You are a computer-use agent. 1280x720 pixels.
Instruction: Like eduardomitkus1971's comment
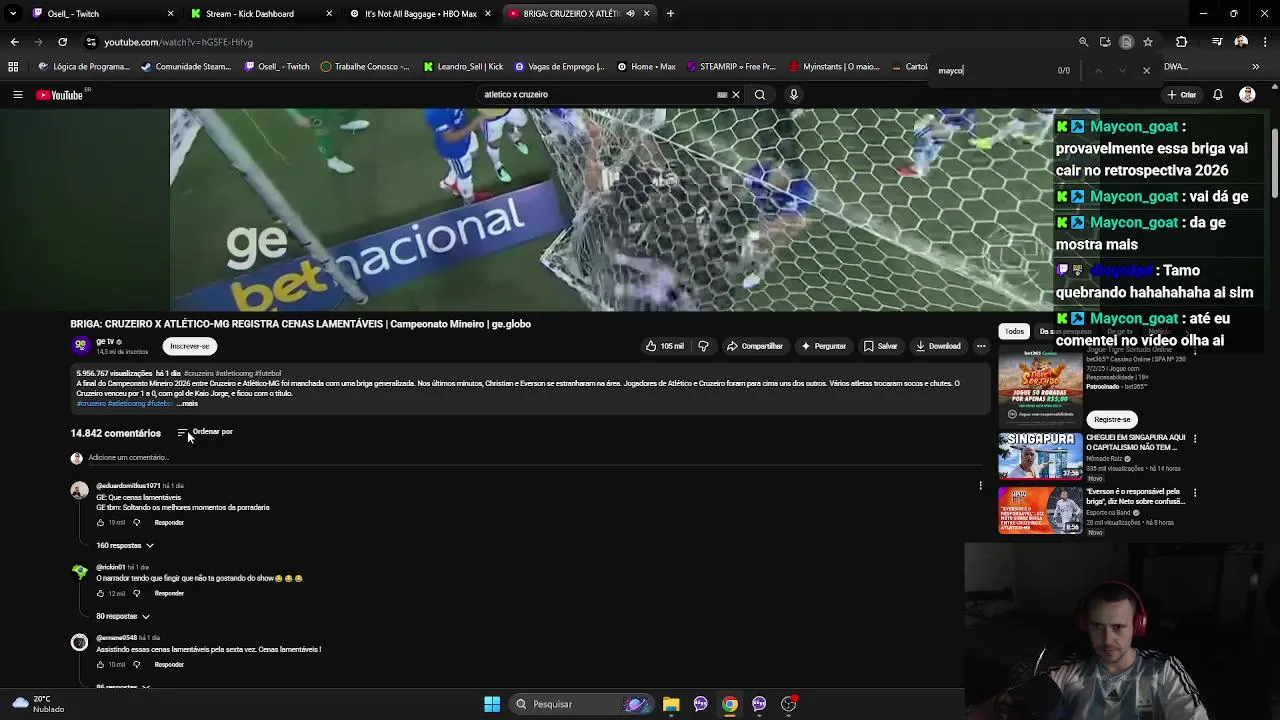click(100, 522)
